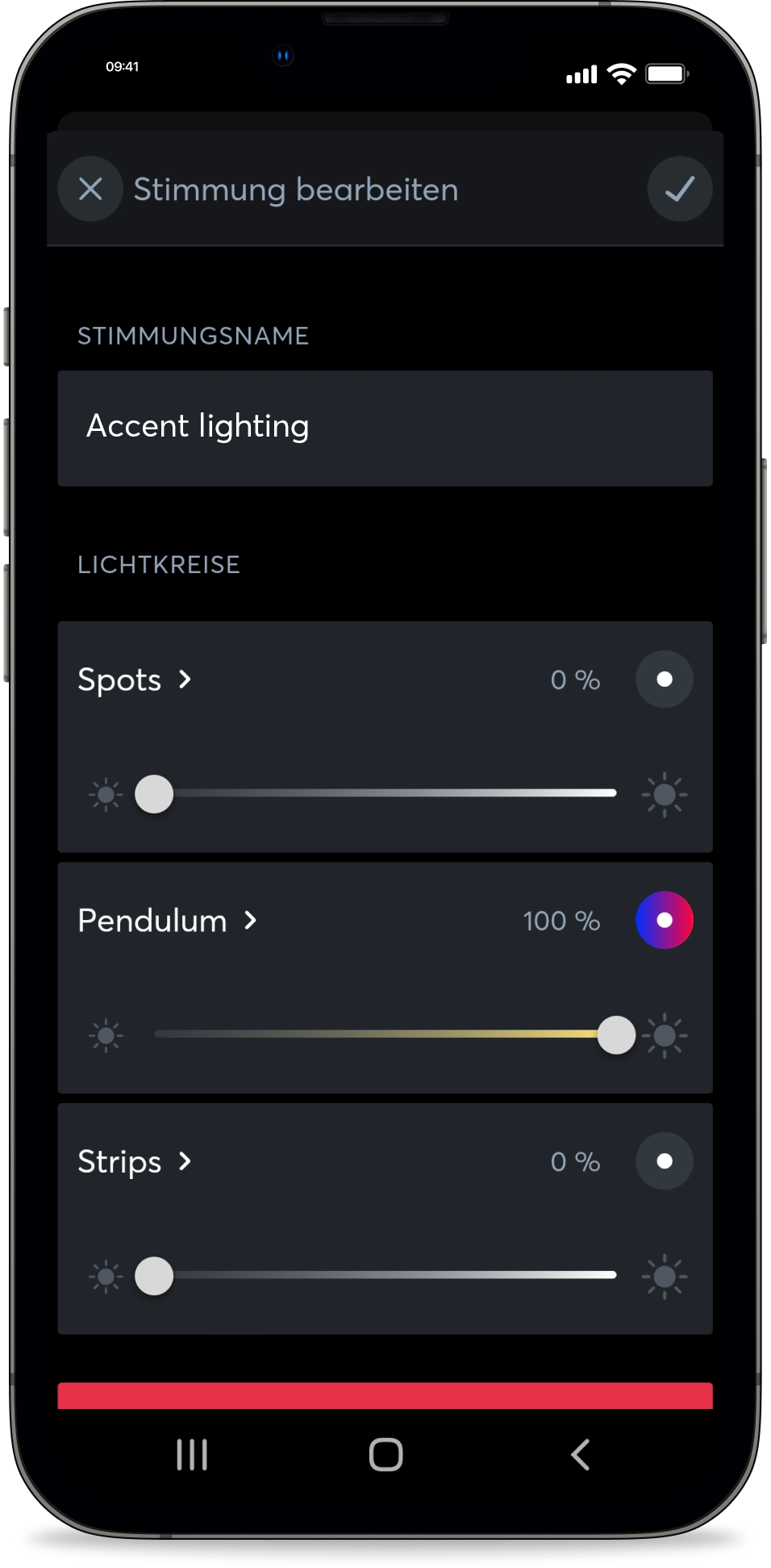Click the dim sun icon for Strips
Viewport: 771px width, 1568px height.
tap(106, 1277)
